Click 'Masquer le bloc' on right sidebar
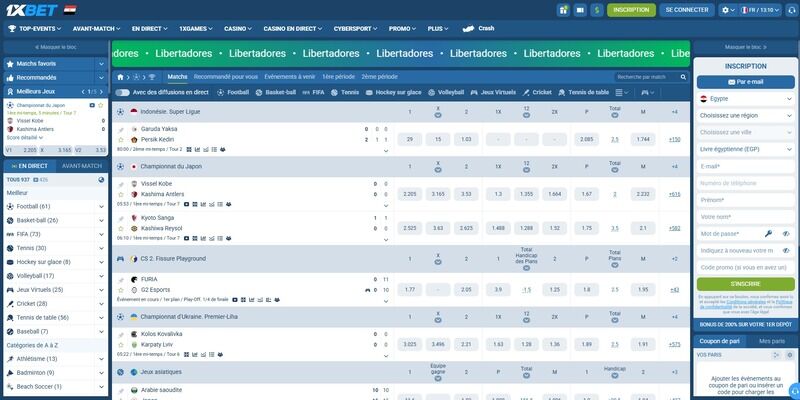The image size is (800, 400). [x=745, y=47]
